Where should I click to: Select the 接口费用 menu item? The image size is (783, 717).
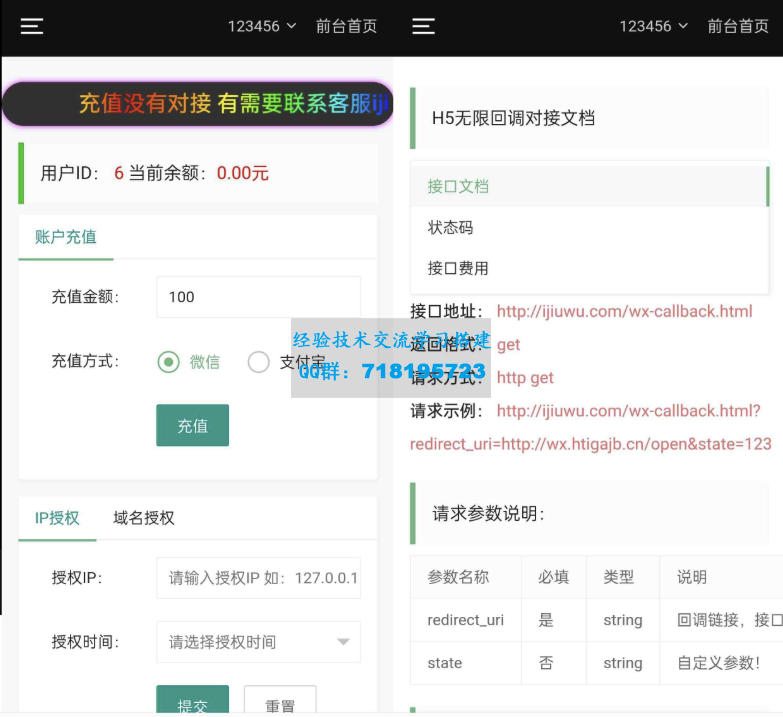[589, 268]
